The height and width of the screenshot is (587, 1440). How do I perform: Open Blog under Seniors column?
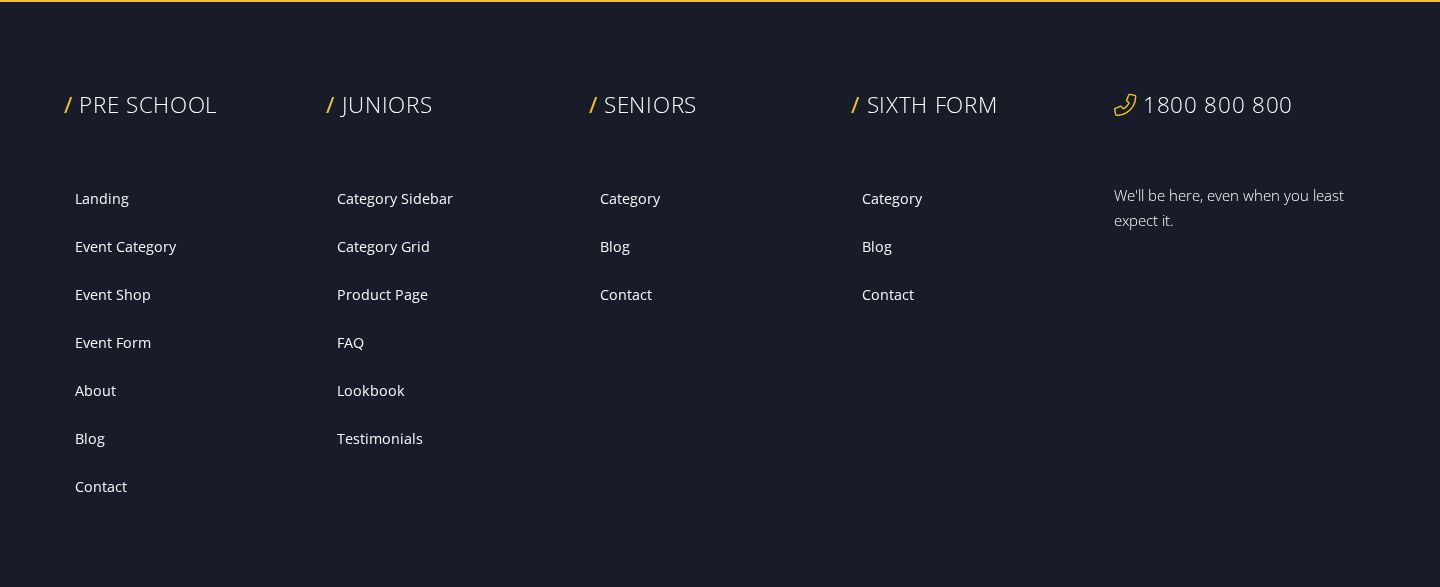pyautogui.click(x=615, y=247)
